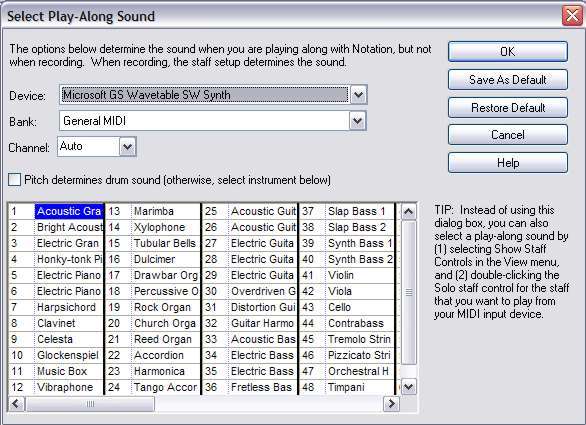Click the vertical scrollbar thumb
The height and width of the screenshot is (425, 586).
pos(408,292)
